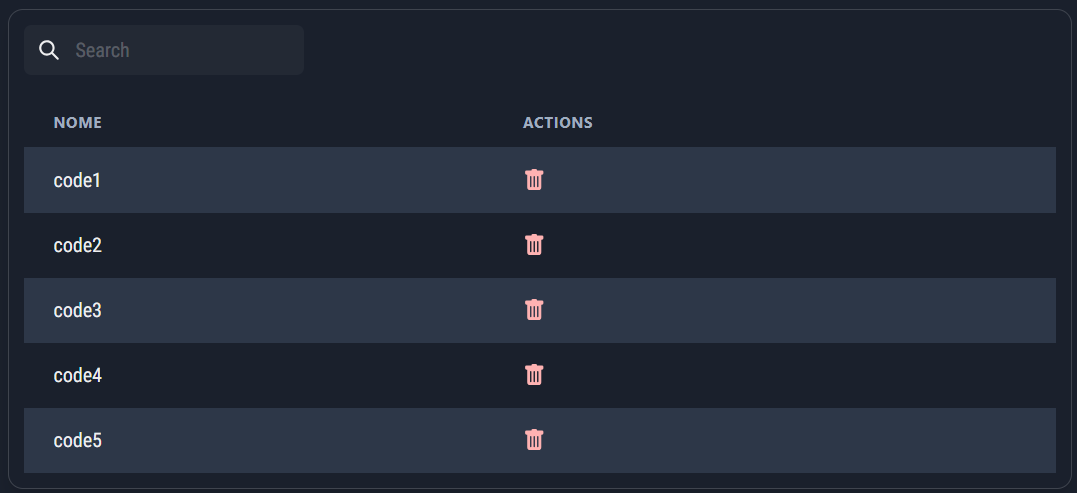This screenshot has width=1077, height=493.
Task: Choose the code5 name label
Action: tap(77, 441)
